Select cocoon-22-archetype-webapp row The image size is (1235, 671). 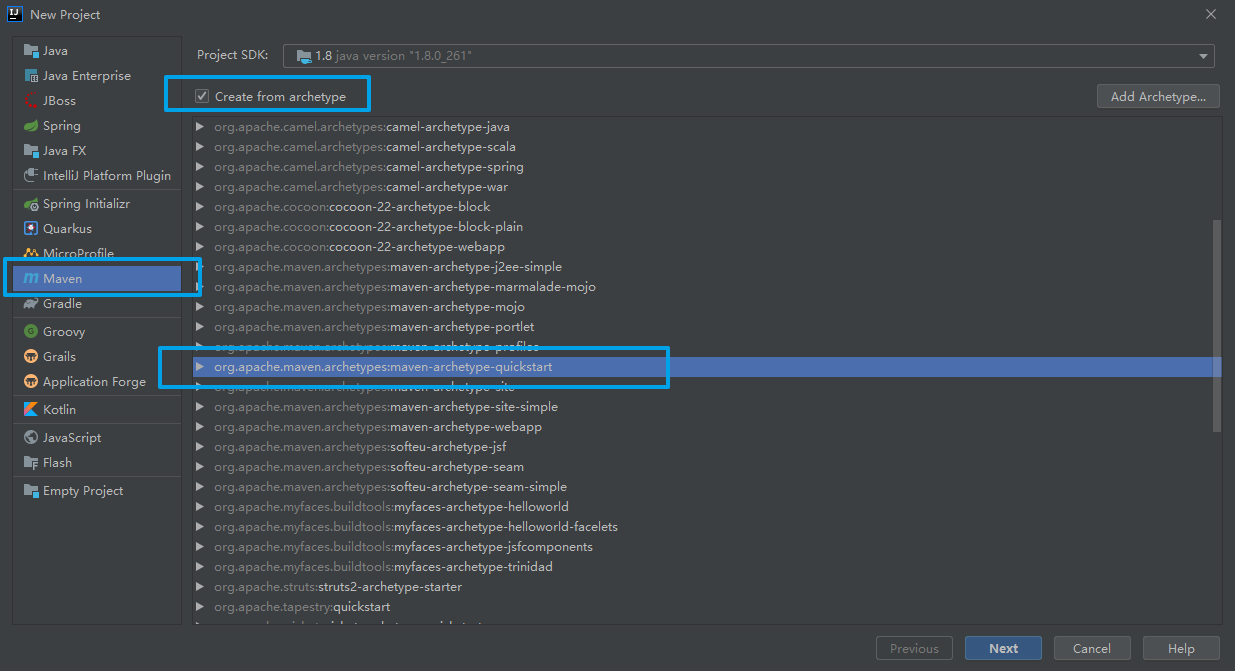click(x=708, y=247)
